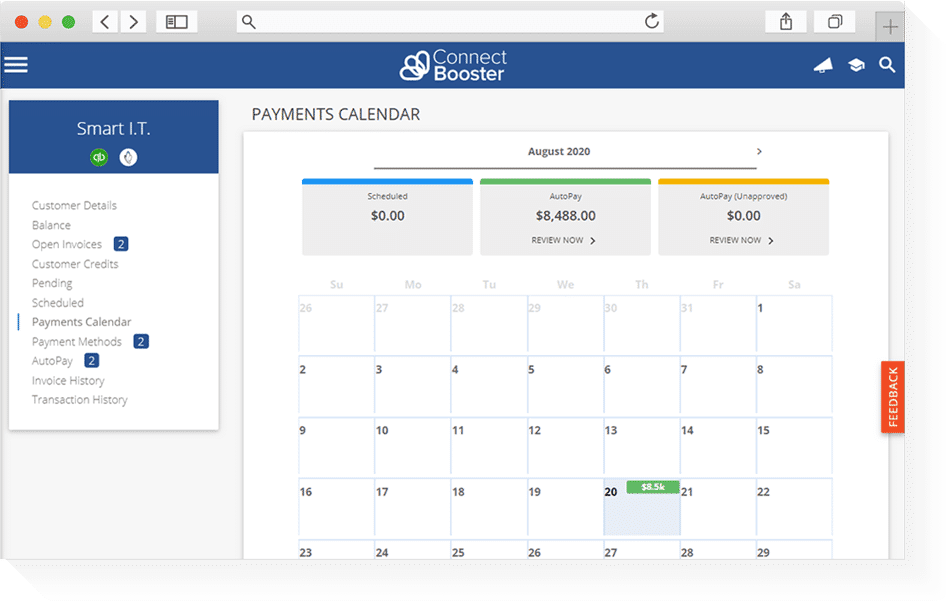This screenshot has height=601, width=946.
Task: Select August 13 on calendar
Action: coord(642,446)
